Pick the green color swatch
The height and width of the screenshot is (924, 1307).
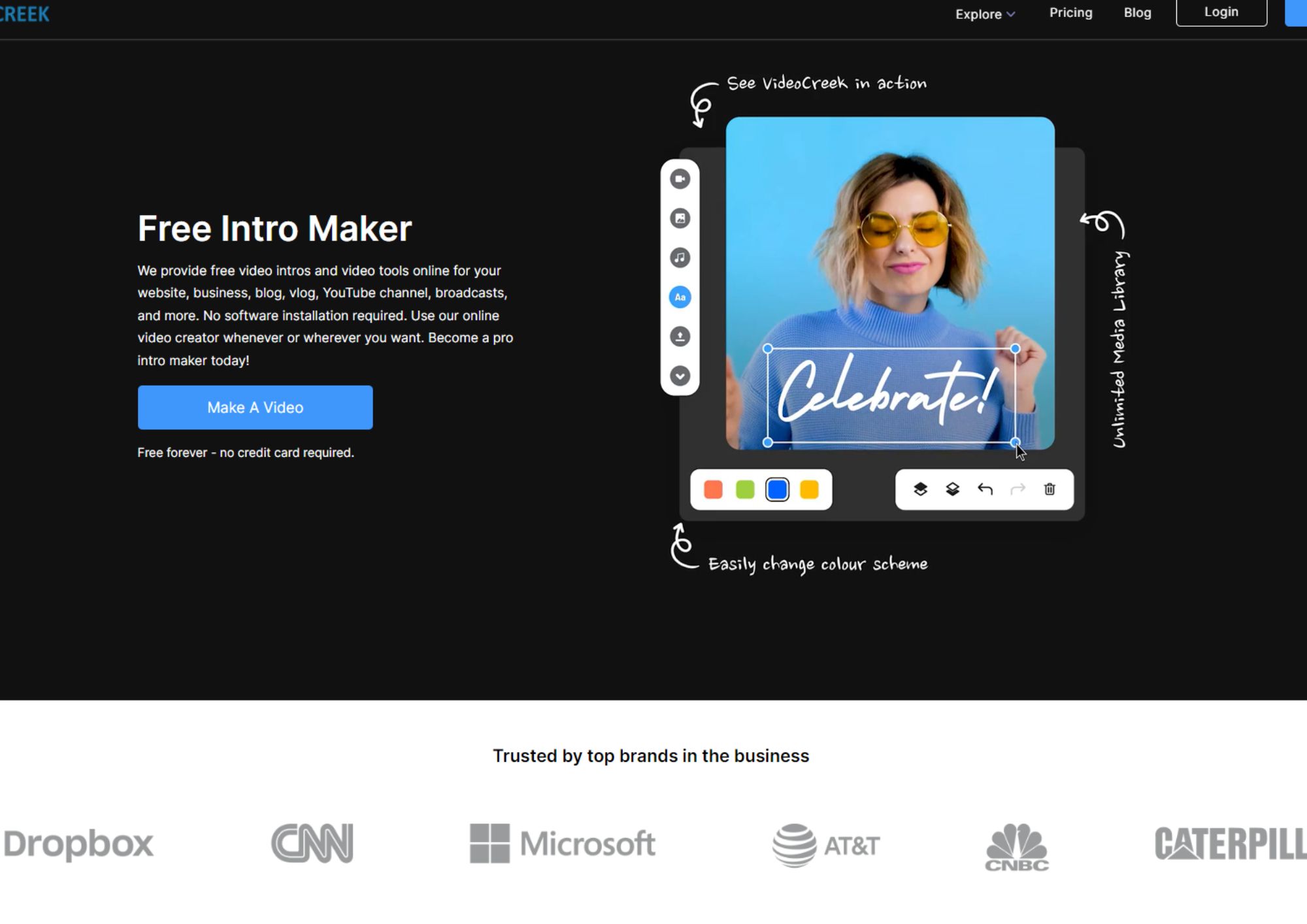[x=745, y=489]
